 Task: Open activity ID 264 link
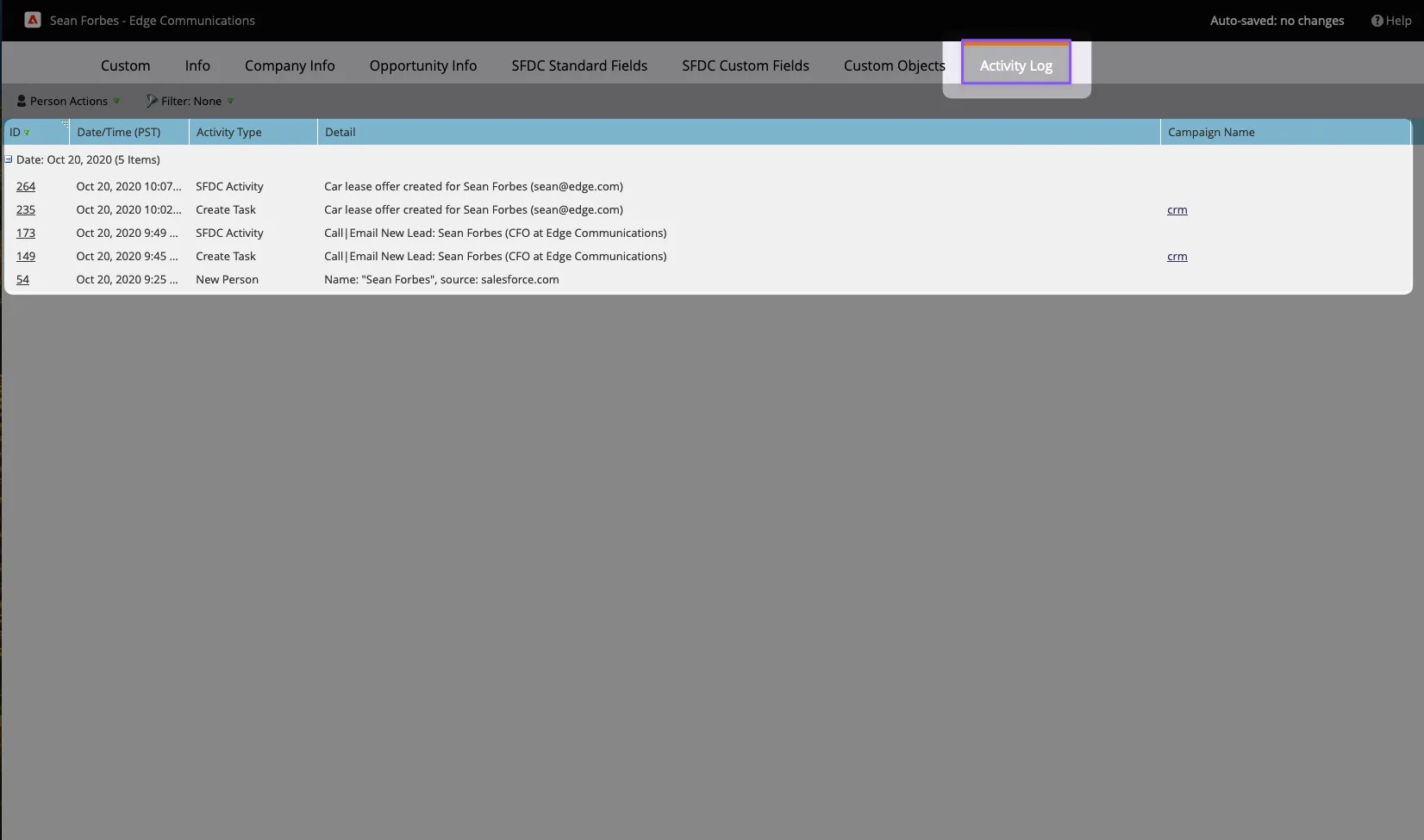click(x=26, y=186)
